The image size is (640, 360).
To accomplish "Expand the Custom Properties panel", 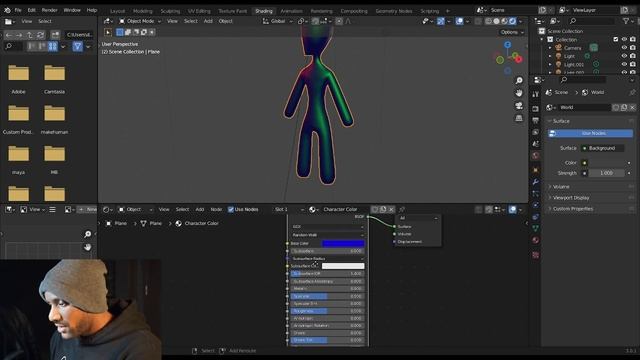I will tap(572, 209).
